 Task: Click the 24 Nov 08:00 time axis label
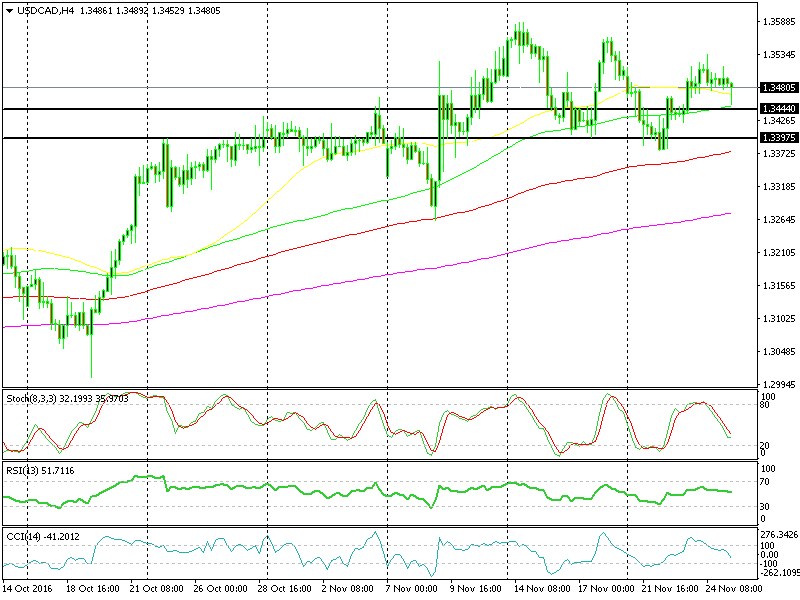[x=734, y=588]
